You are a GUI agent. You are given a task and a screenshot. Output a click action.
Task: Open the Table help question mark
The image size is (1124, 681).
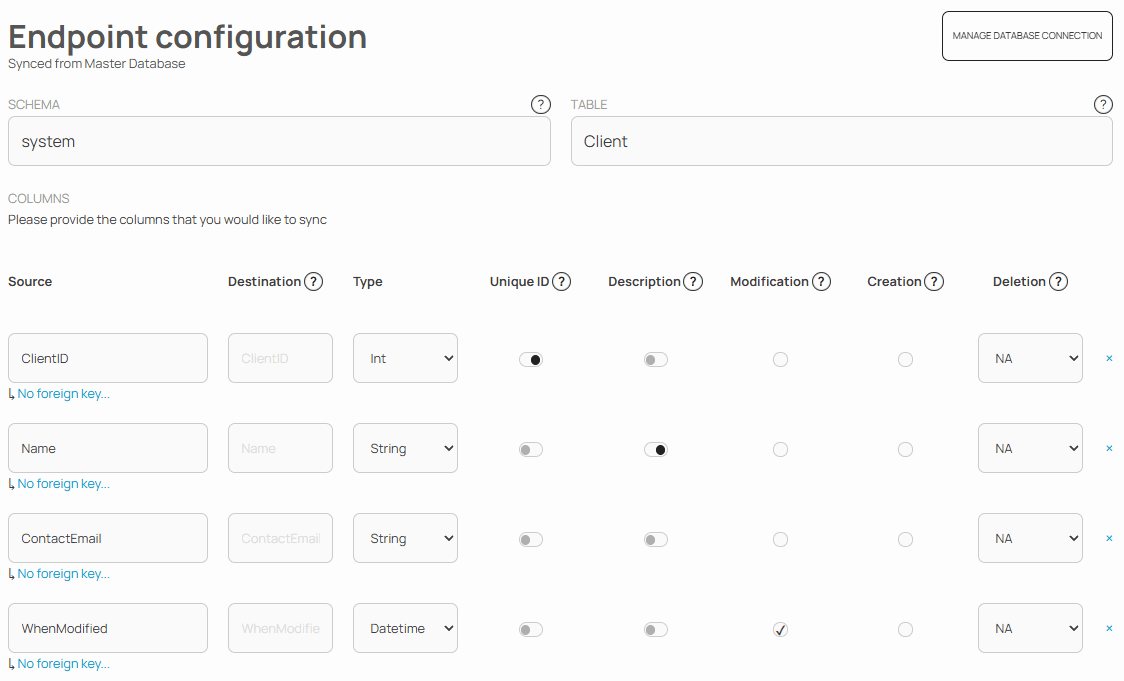pos(1102,105)
